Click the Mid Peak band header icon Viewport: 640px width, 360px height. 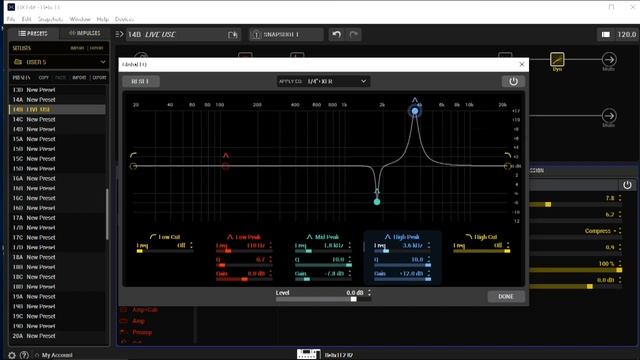coord(309,237)
